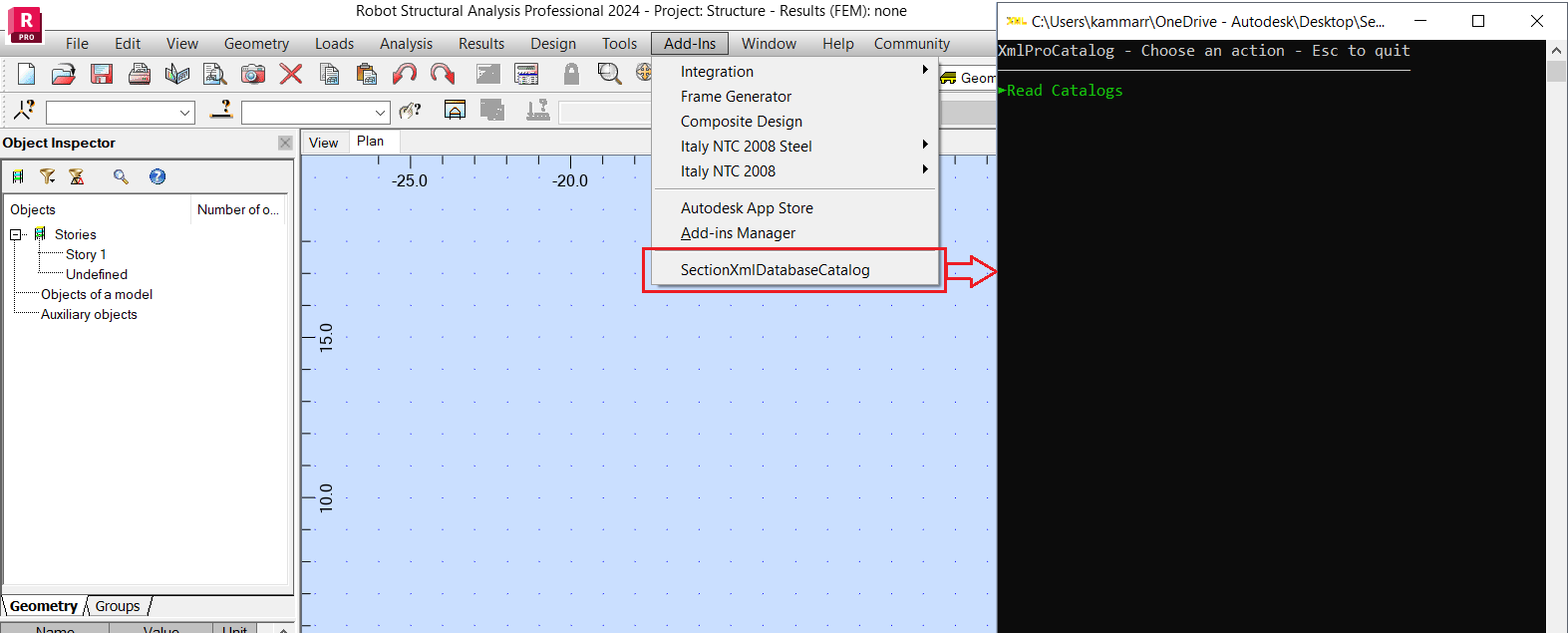Undo with the red left-curved arrow
Viewport: 1568px width, 633px height.
tap(405, 73)
